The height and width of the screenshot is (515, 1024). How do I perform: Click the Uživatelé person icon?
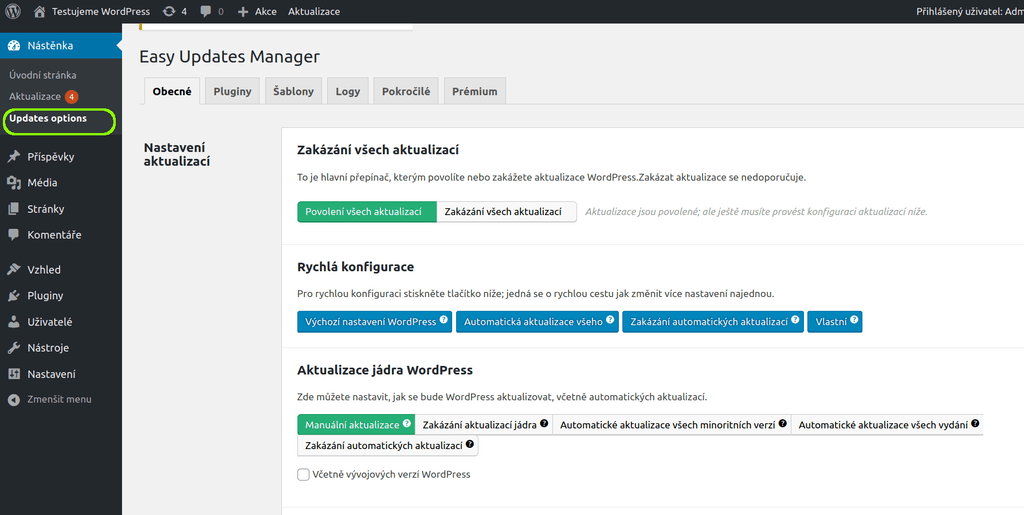coord(14,322)
